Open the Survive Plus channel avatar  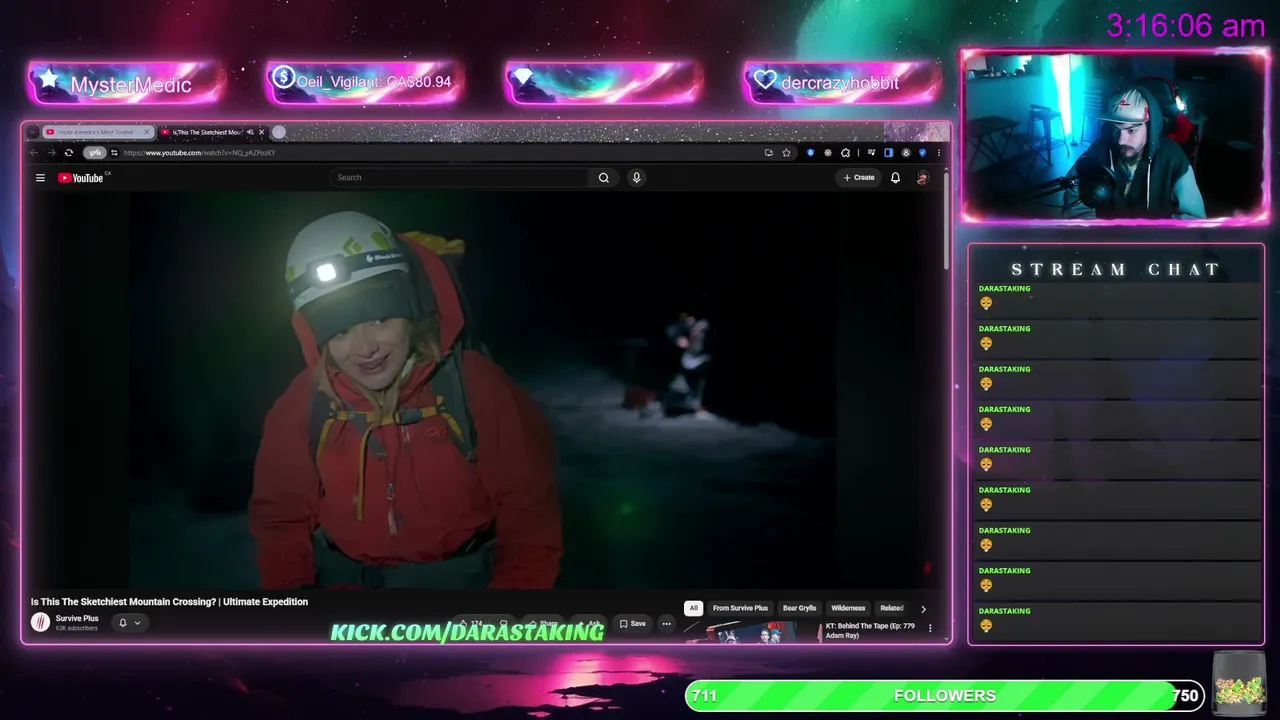point(40,622)
